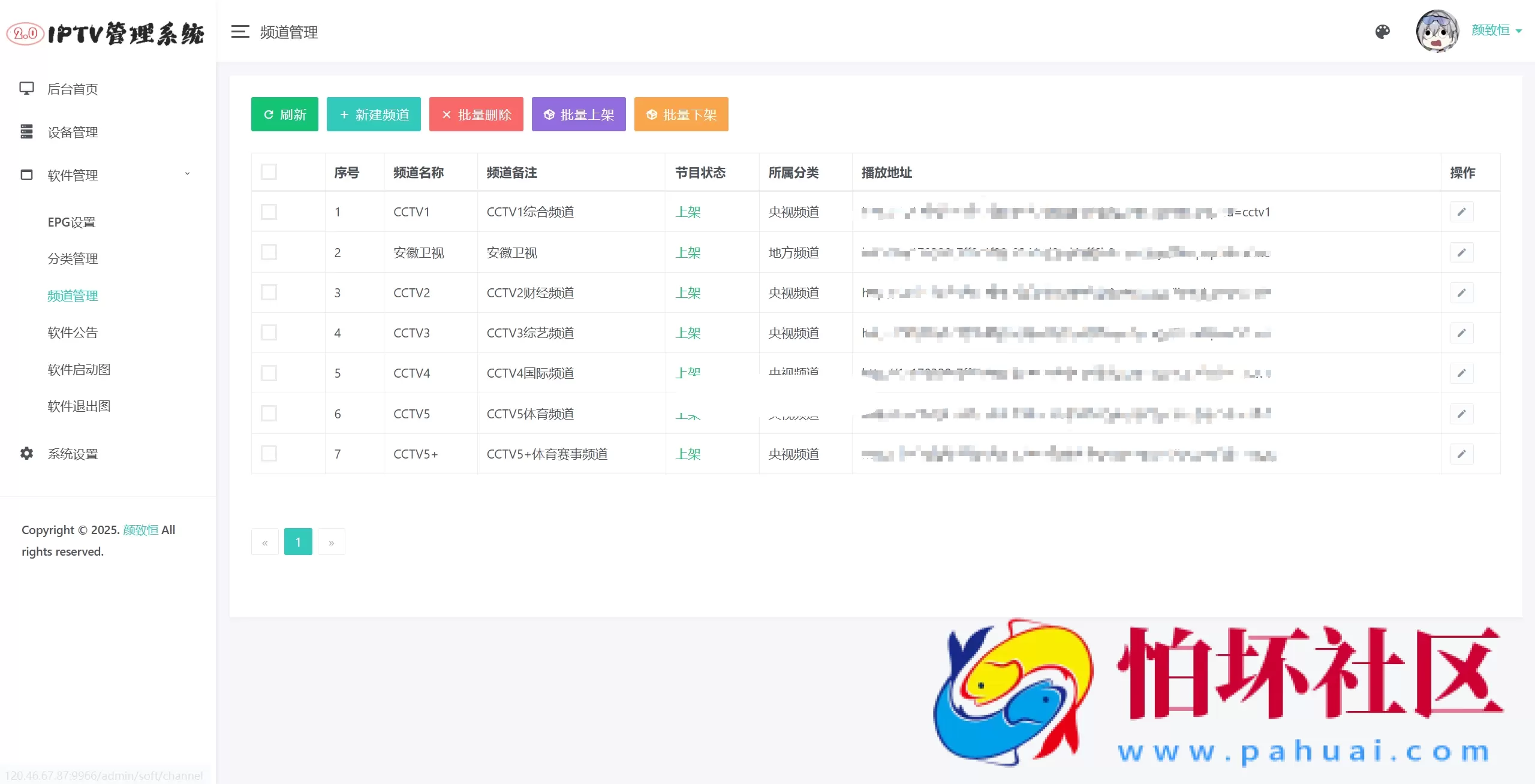Open 系统设置 via the gear icon
The height and width of the screenshot is (784, 1535).
(28, 454)
